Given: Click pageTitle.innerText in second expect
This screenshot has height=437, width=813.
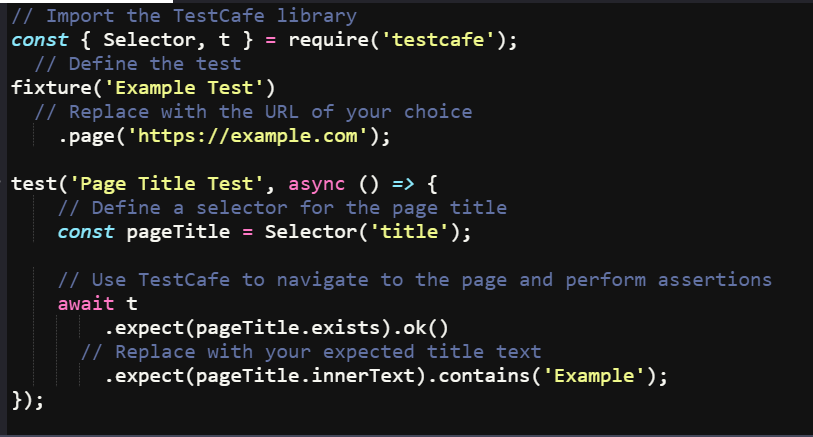Looking at the screenshot, I should [x=305, y=376].
